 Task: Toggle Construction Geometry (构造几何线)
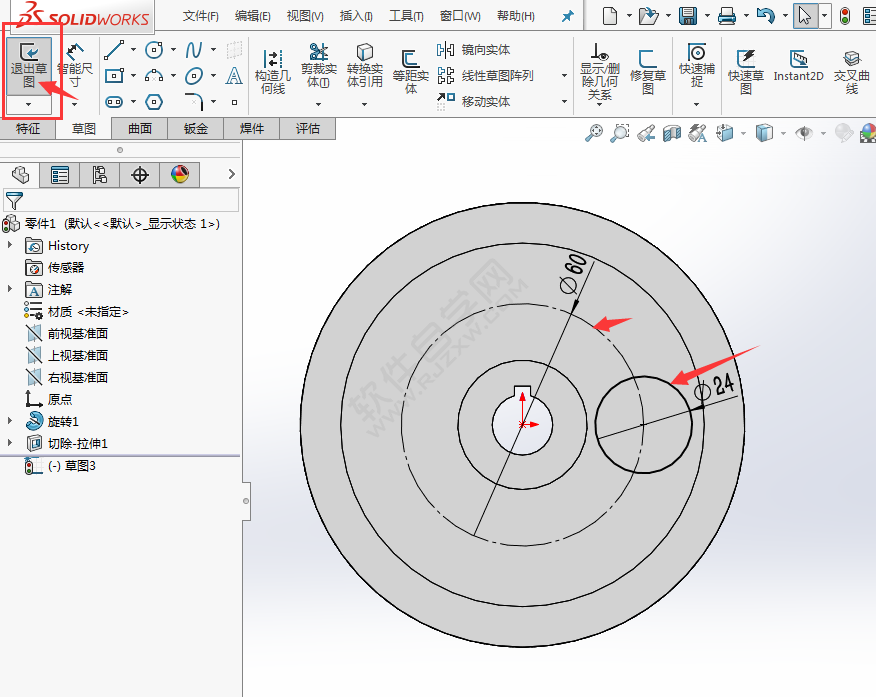273,71
